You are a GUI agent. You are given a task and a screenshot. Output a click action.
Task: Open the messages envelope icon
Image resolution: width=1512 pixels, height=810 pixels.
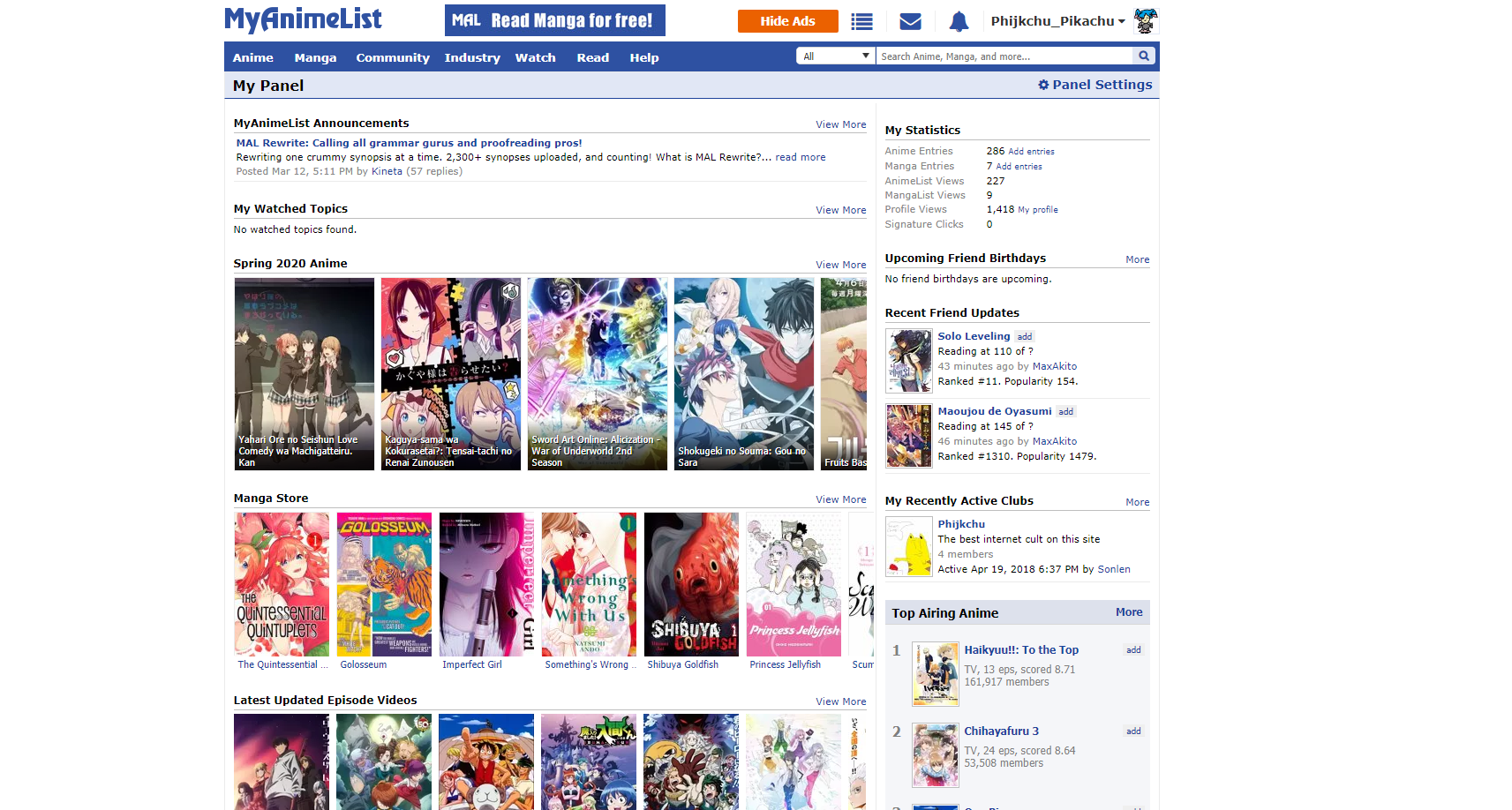910,21
